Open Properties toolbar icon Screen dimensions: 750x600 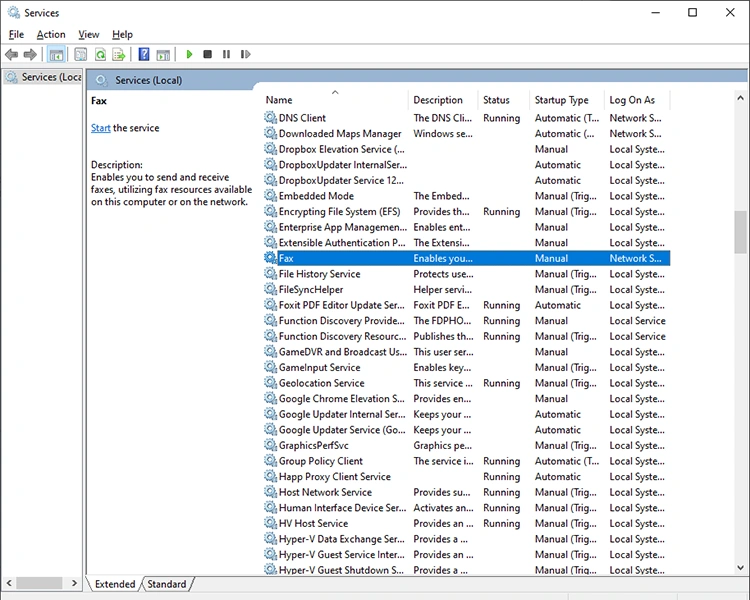81,55
